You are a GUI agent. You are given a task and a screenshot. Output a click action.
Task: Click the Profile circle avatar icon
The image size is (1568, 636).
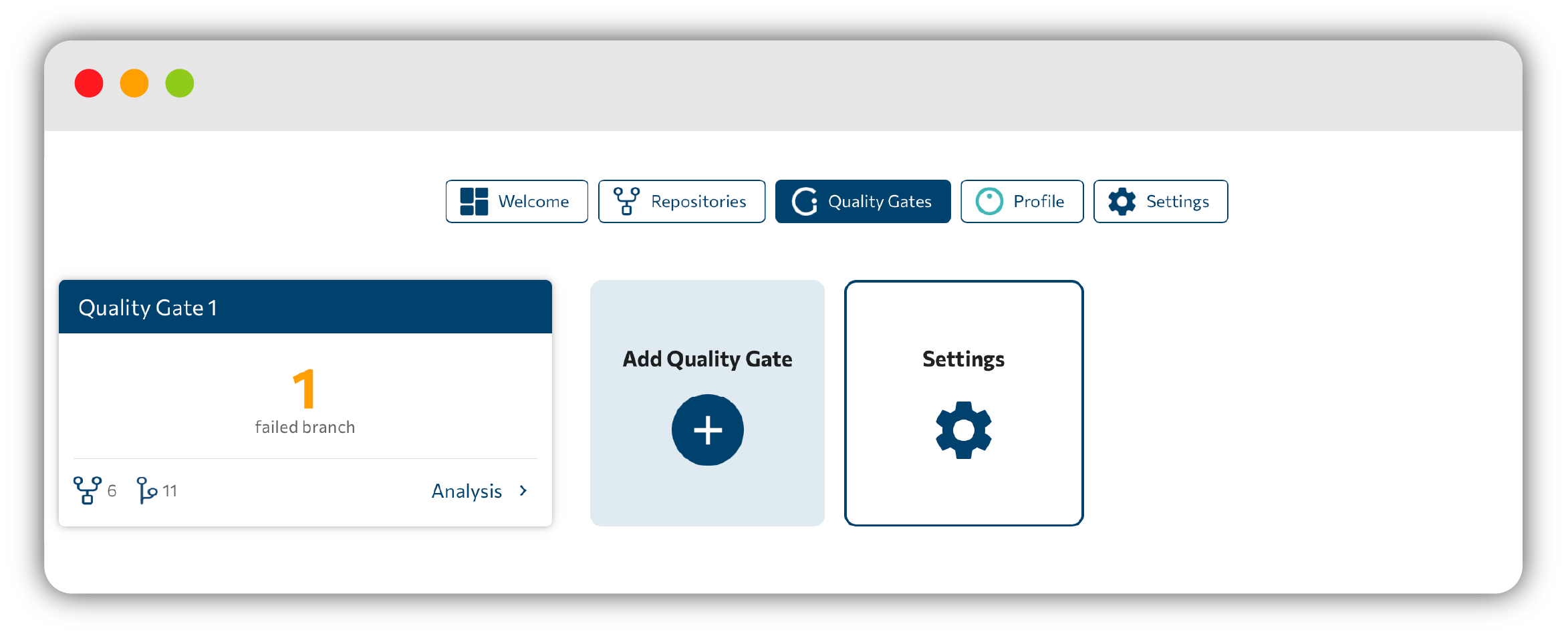(989, 201)
